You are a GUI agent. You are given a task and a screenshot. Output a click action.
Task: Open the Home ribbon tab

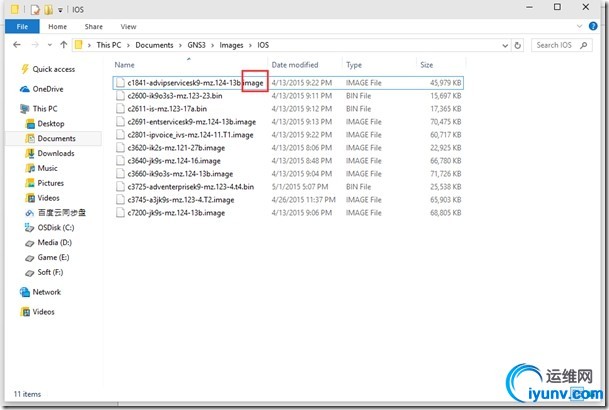tap(57, 26)
